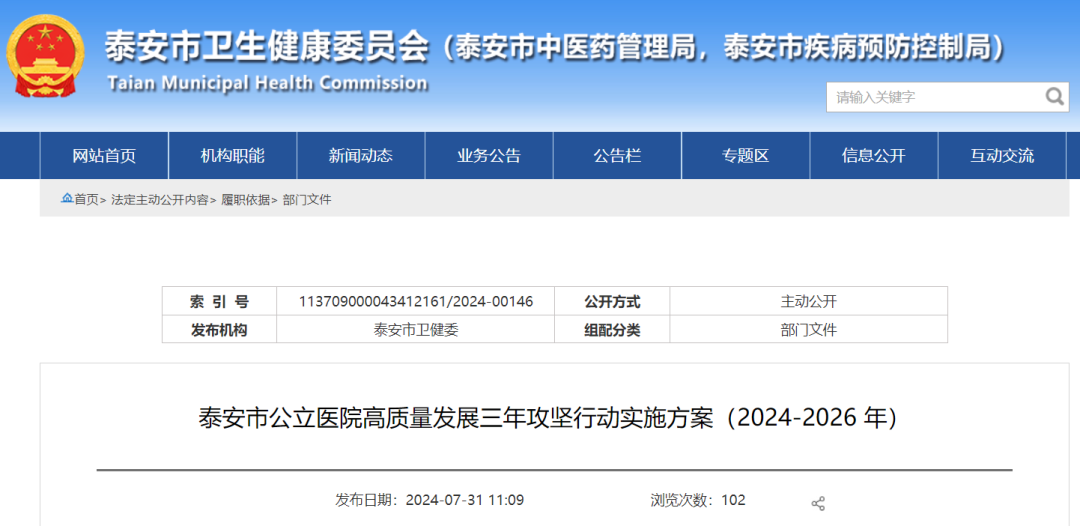Click the 首页 breadcrumb link
The height and width of the screenshot is (526, 1080).
pyautogui.click(x=86, y=200)
